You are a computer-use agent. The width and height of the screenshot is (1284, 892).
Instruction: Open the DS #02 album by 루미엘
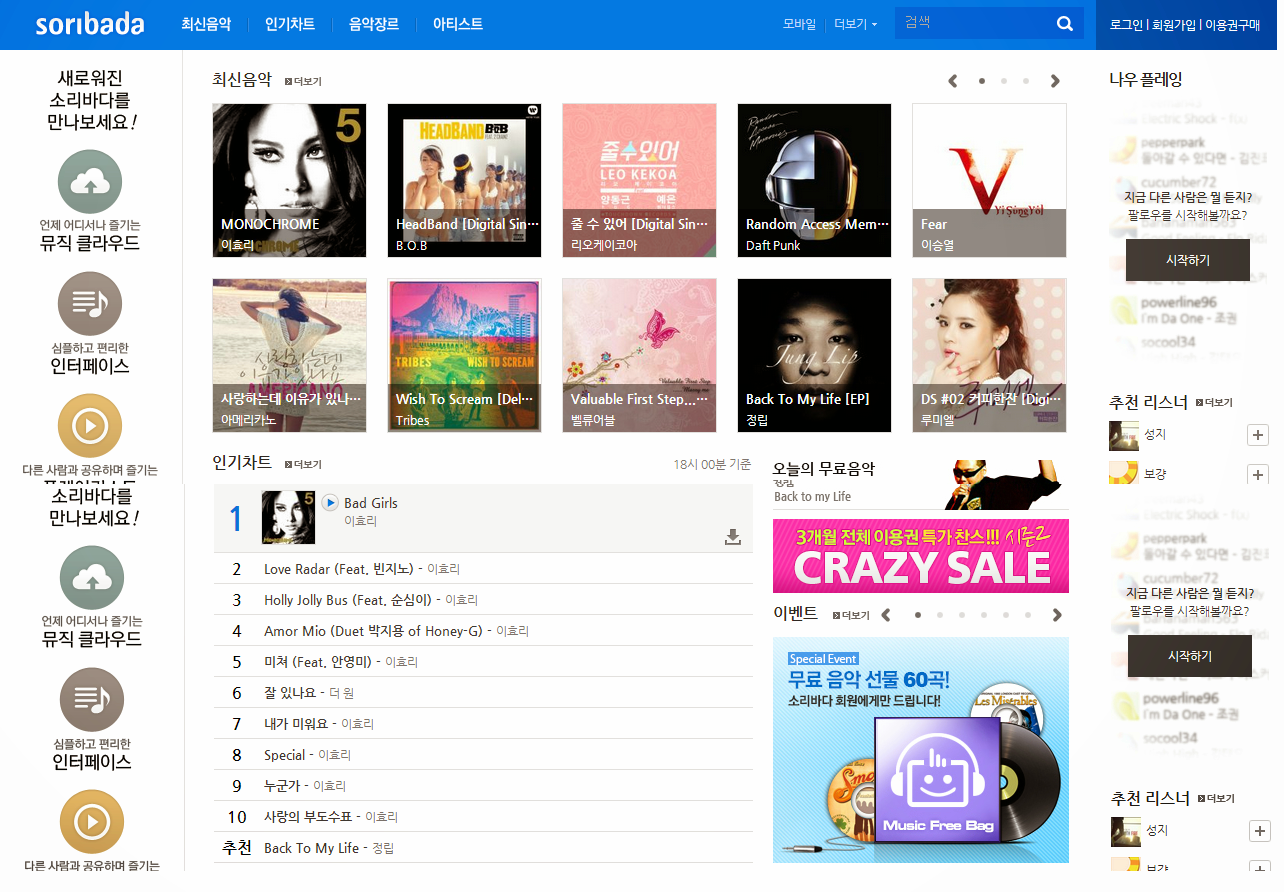(989, 355)
